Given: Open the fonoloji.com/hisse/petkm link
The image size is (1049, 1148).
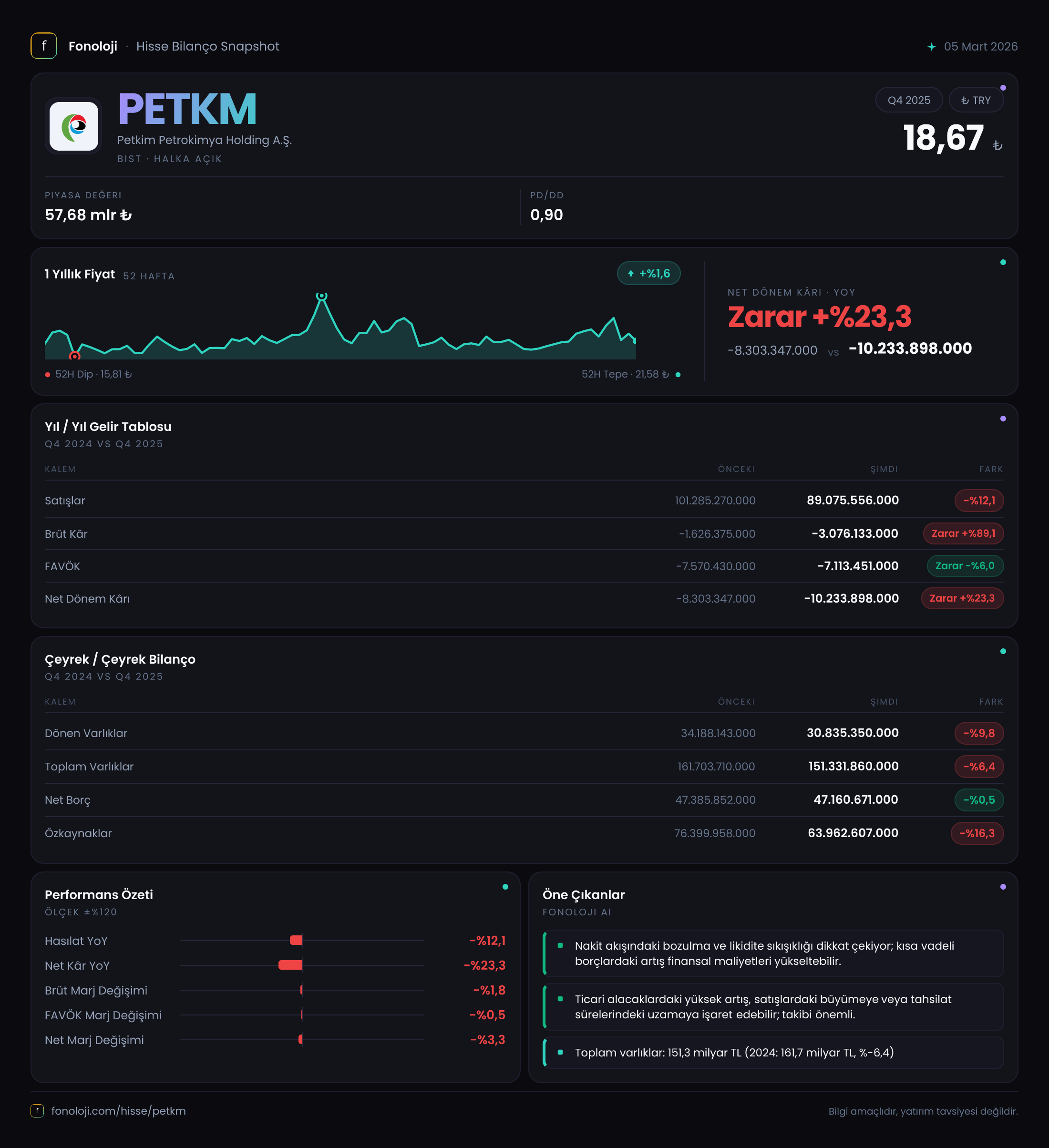Looking at the screenshot, I should 118,1110.
